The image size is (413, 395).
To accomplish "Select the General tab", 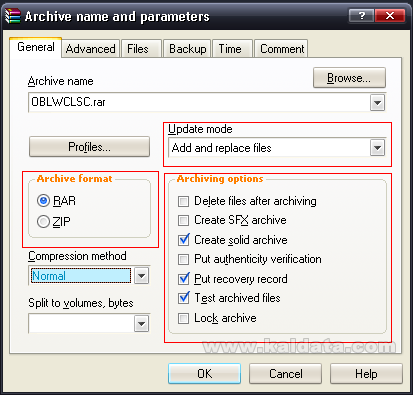I will [36, 47].
